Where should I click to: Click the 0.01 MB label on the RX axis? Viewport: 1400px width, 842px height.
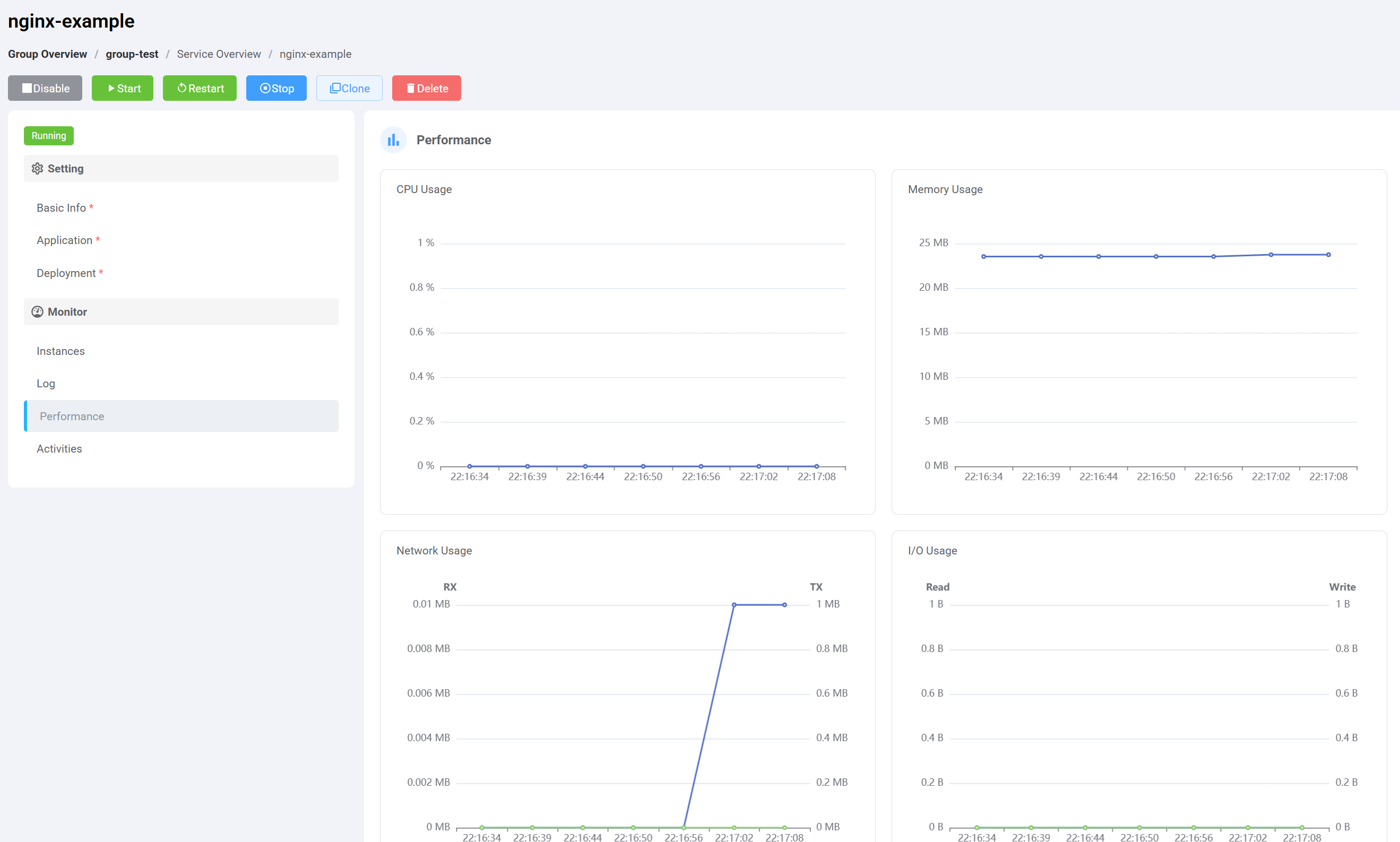click(431, 604)
